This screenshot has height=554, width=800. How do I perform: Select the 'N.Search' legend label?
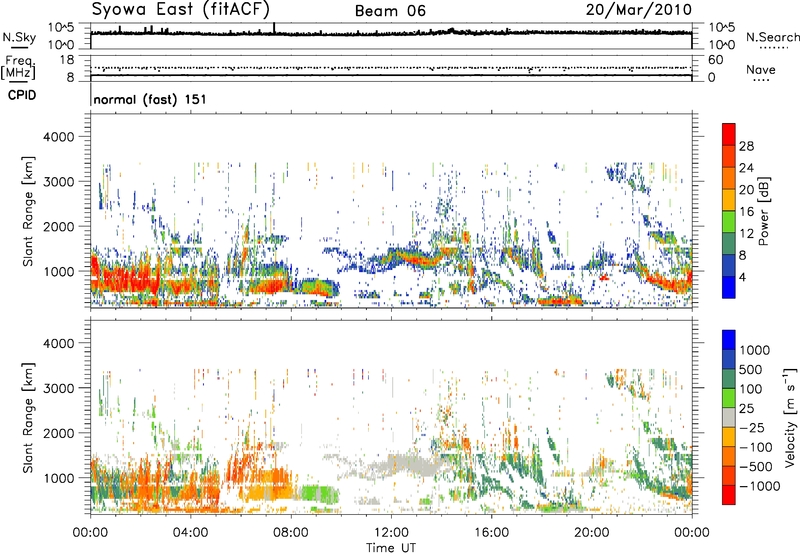(772, 37)
